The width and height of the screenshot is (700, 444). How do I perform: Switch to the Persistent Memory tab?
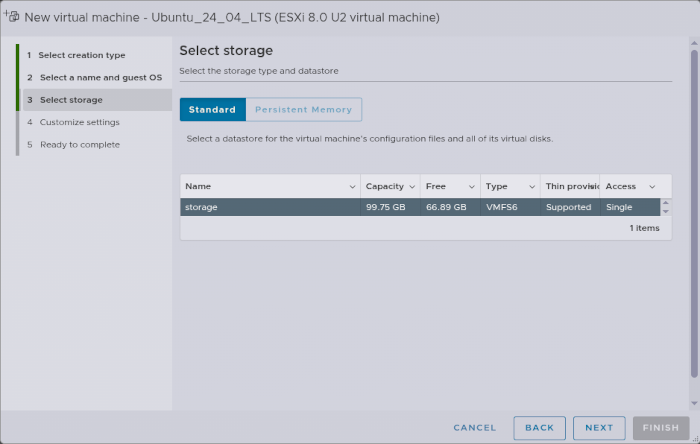[304, 110]
